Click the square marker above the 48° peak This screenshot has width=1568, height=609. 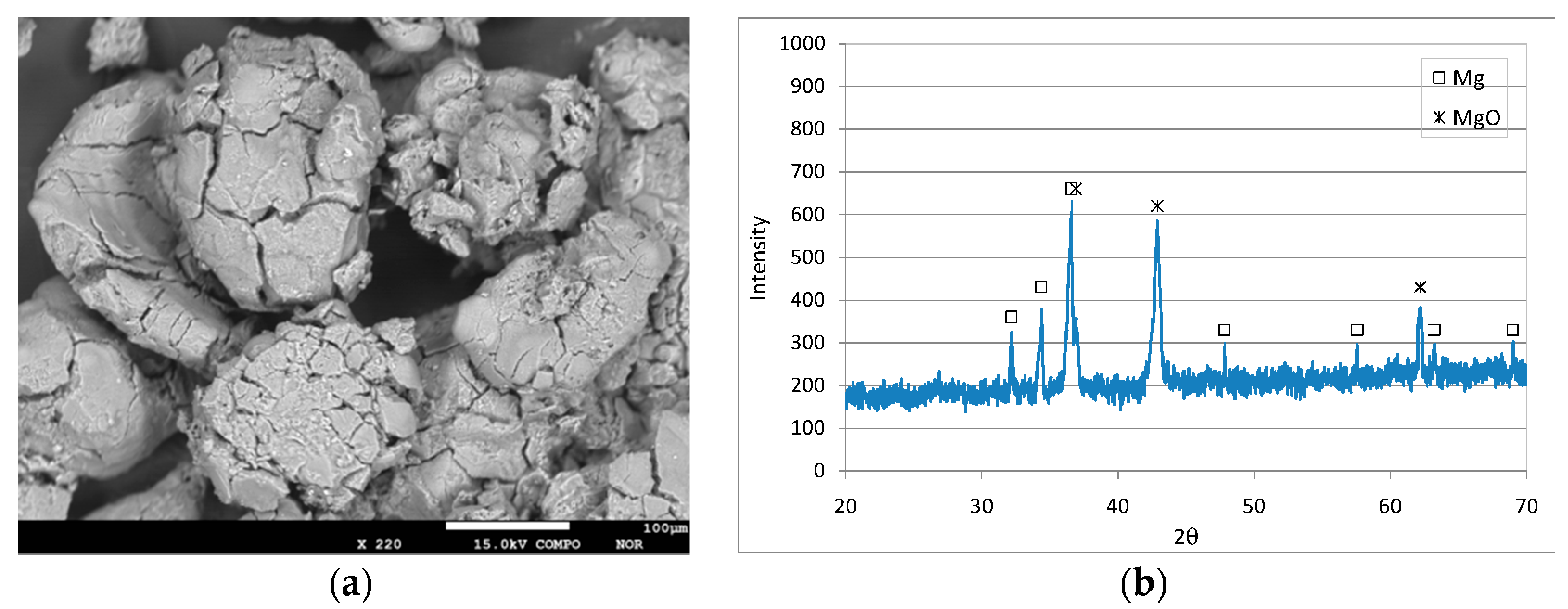[1225, 329]
